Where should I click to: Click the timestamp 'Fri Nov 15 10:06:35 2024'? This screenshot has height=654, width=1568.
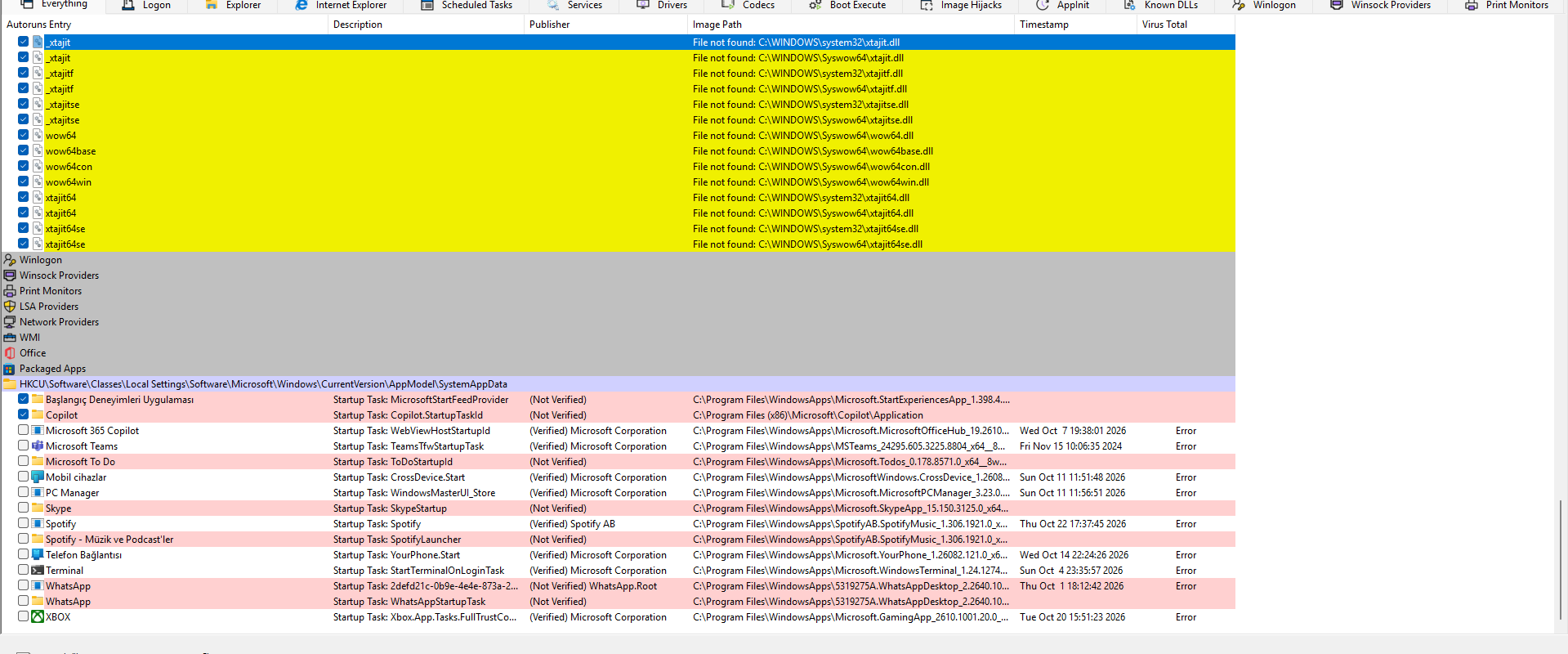tap(1070, 446)
